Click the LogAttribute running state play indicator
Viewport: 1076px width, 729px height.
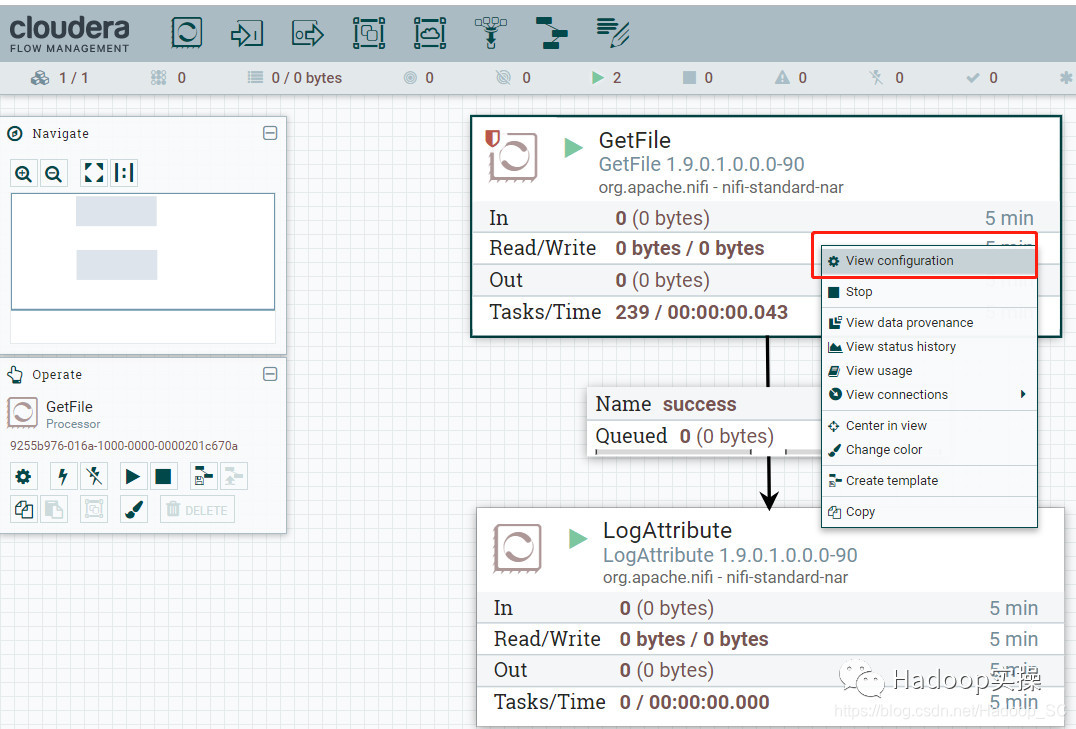[x=578, y=539]
